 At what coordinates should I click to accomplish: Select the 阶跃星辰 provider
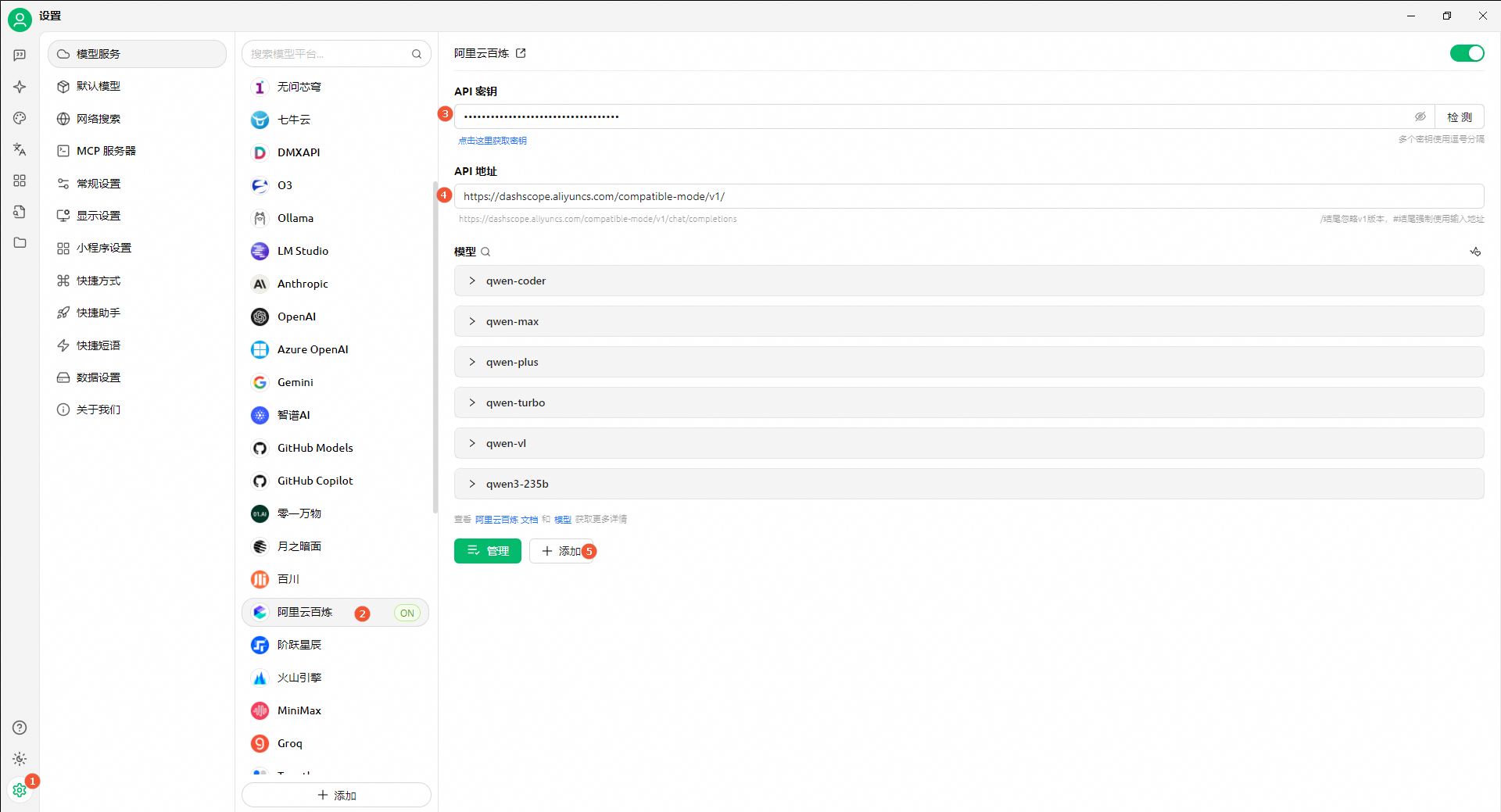(x=335, y=645)
